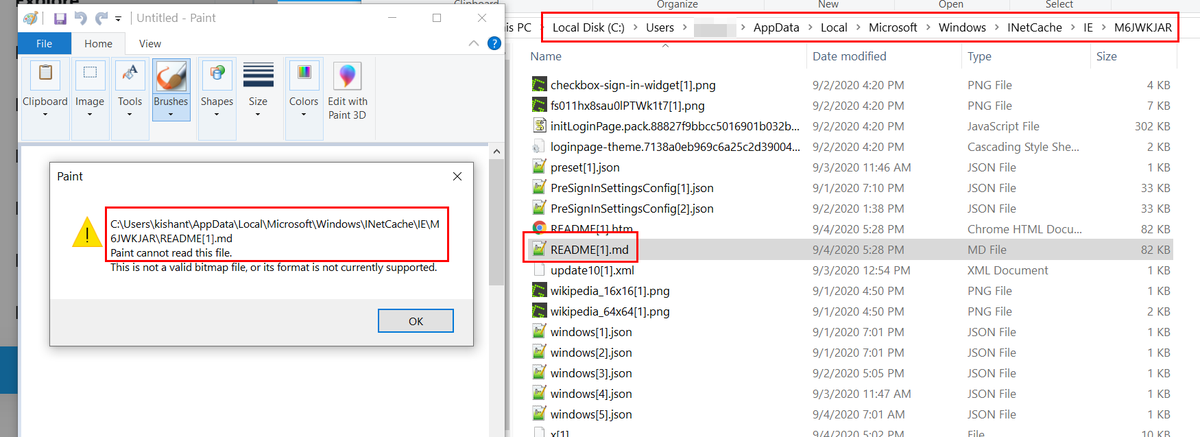The height and width of the screenshot is (437, 1200).
Task: Expand the Colors group dropdown arrow
Action: click(303, 114)
